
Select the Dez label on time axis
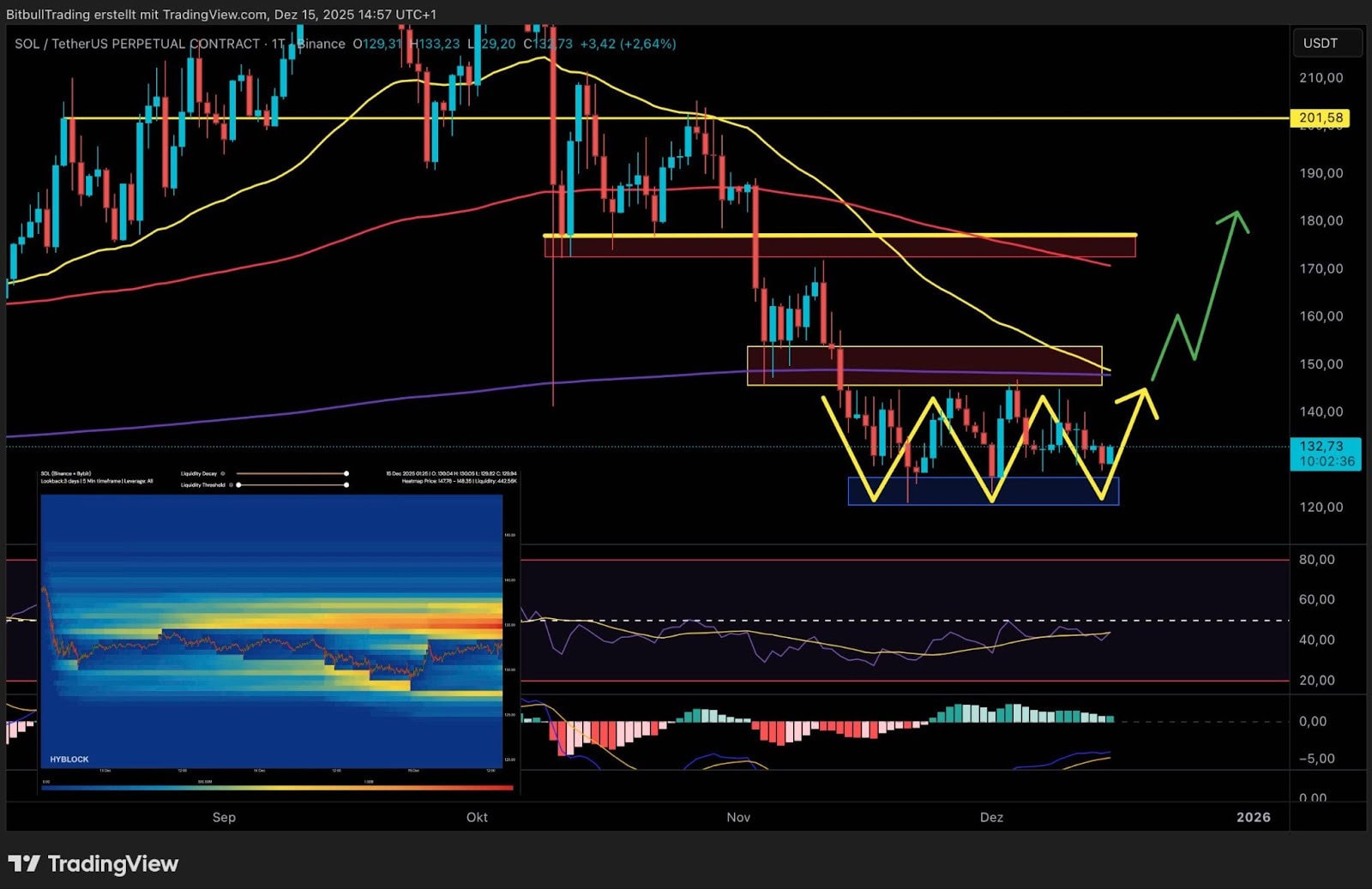[x=991, y=817]
